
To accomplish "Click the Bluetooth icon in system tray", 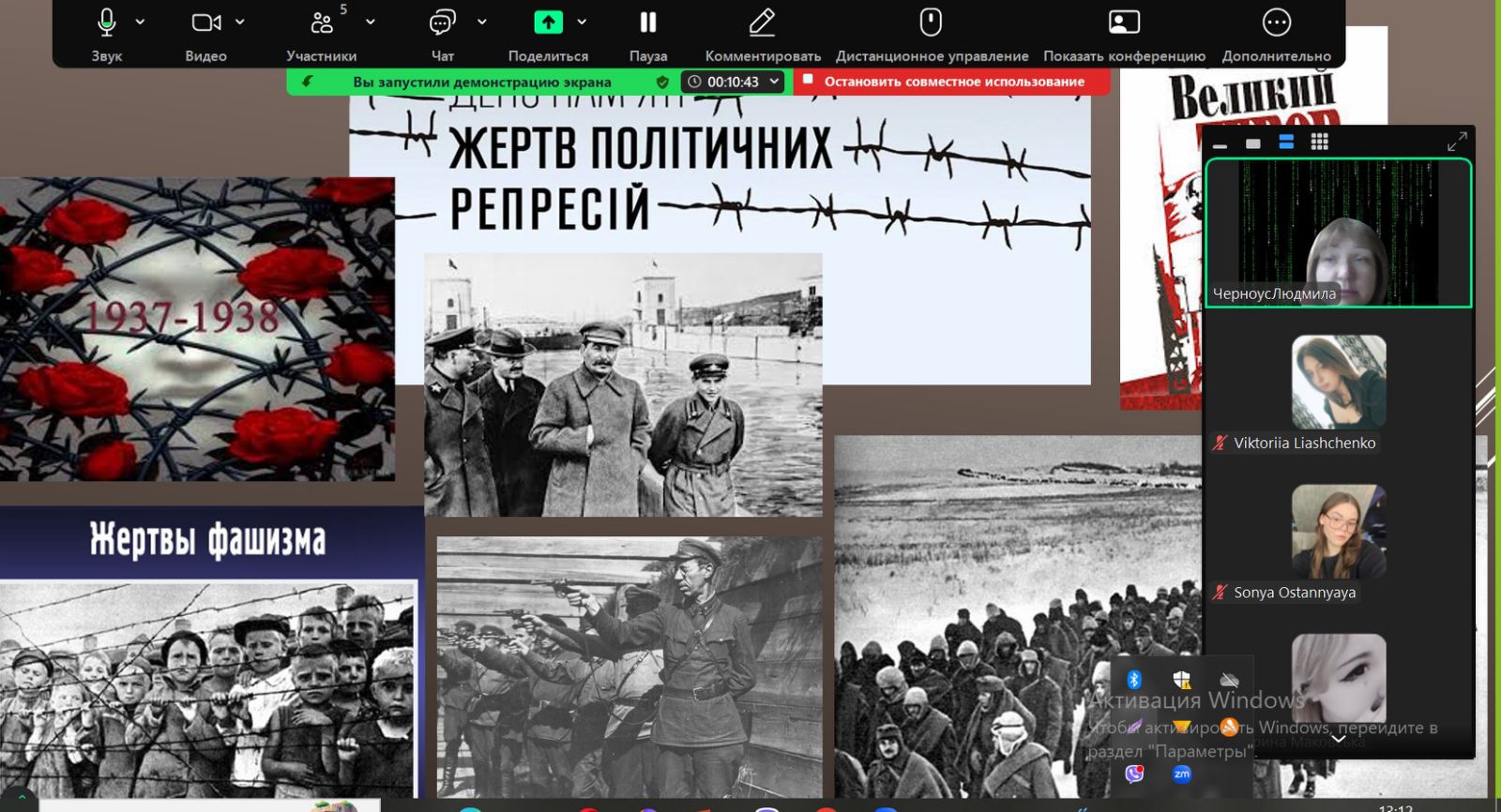I will point(1134,680).
